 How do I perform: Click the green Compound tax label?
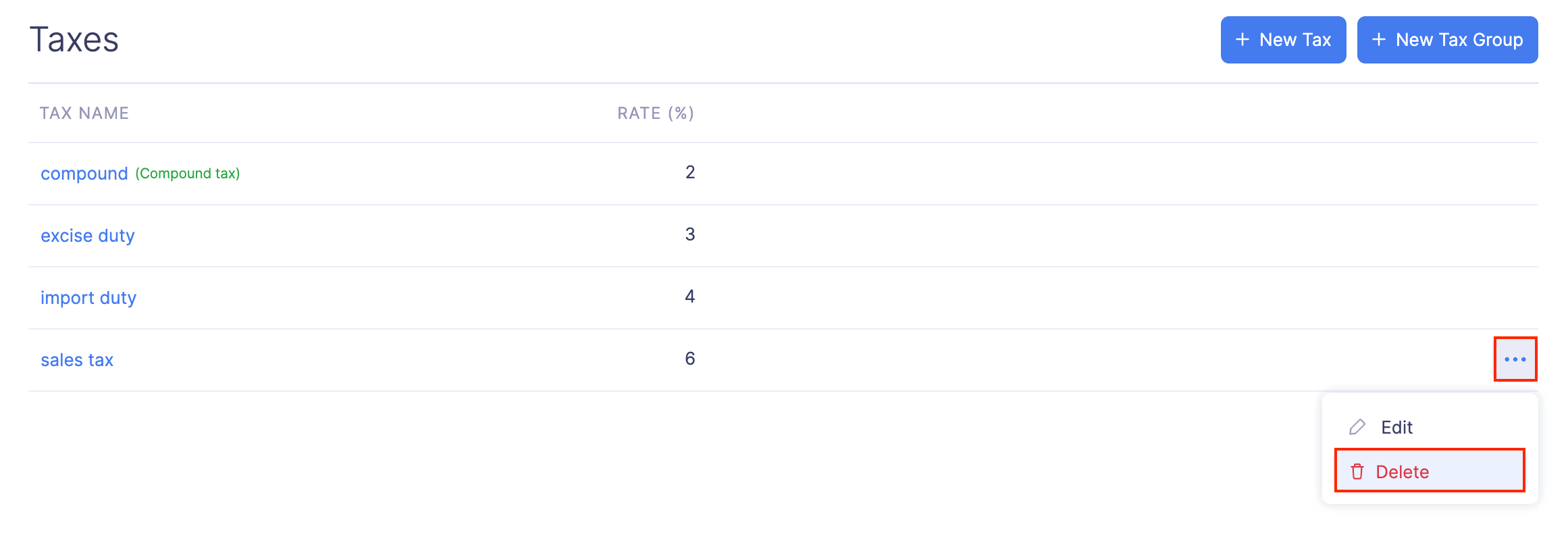[x=188, y=174]
